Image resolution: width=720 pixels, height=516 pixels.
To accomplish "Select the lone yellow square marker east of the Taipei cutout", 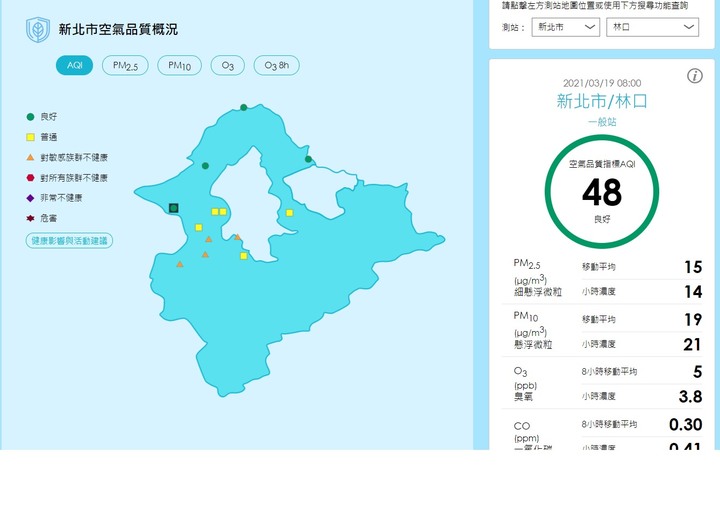I will tap(289, 213).
